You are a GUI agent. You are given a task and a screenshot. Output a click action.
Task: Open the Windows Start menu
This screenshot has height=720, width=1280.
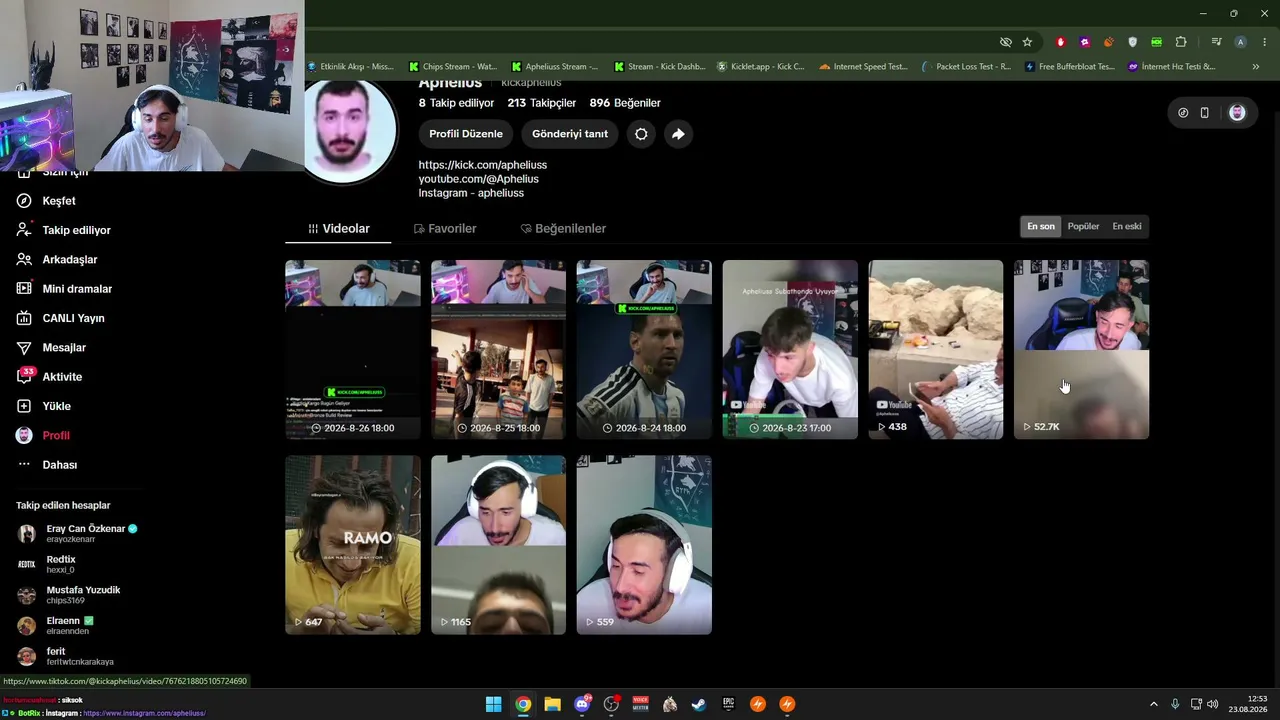493,704
